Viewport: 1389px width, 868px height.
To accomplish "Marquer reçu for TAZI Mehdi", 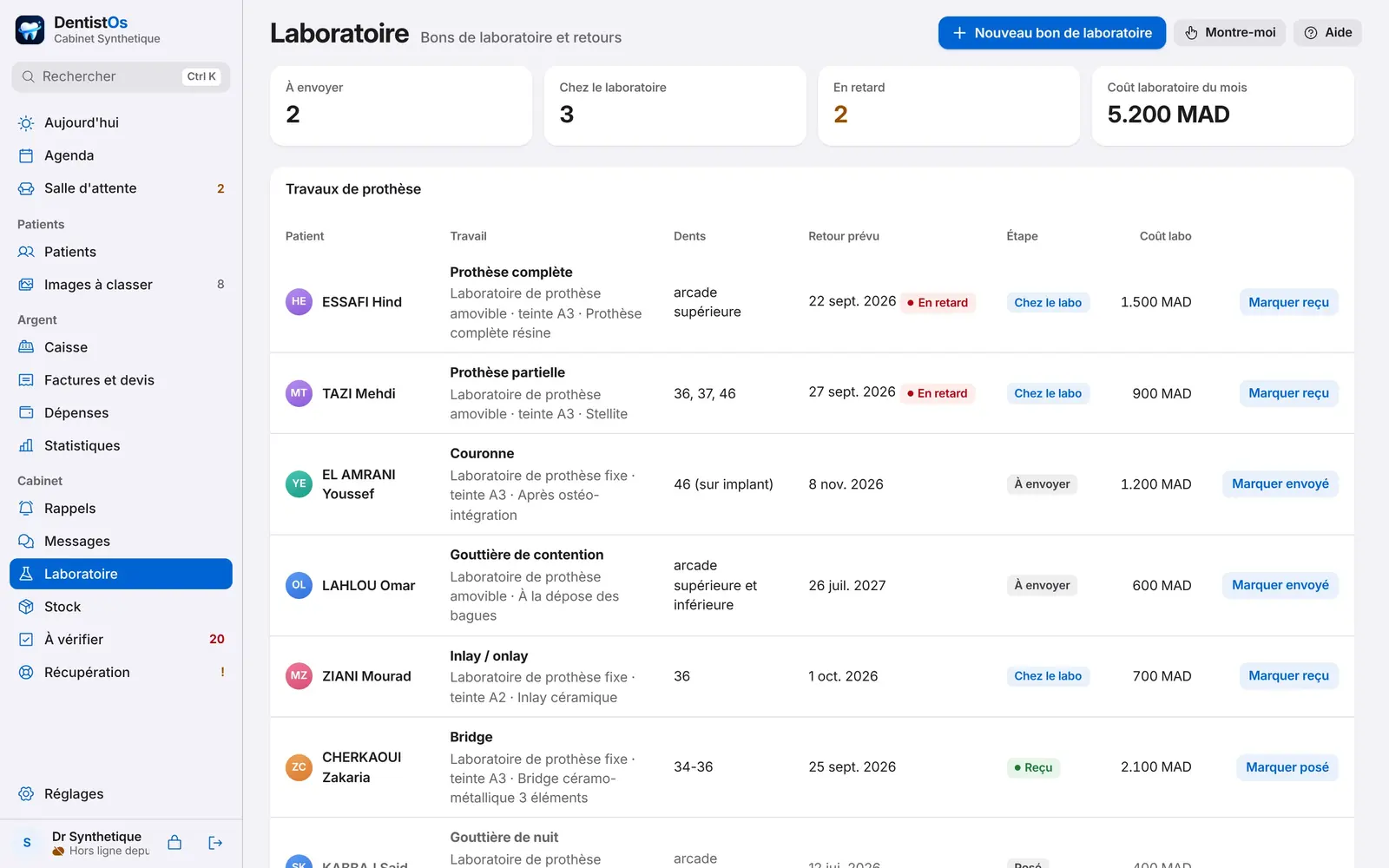I will coord(1288,393).
